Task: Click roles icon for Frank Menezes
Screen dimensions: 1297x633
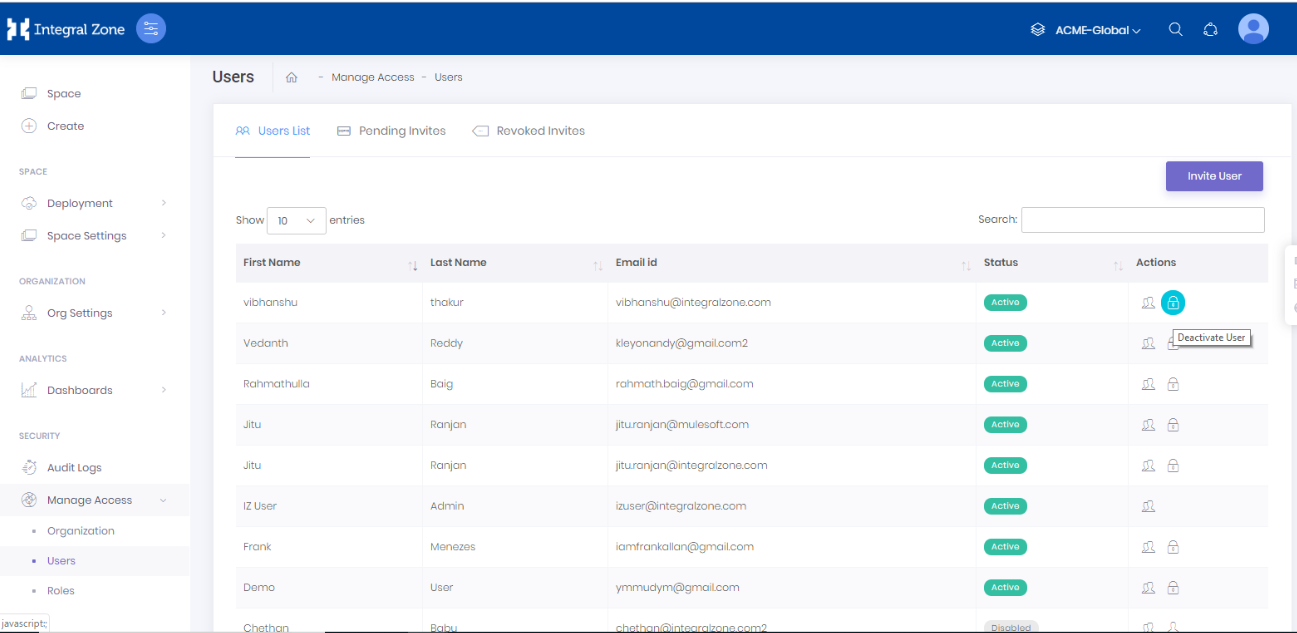Action: 1148,547
